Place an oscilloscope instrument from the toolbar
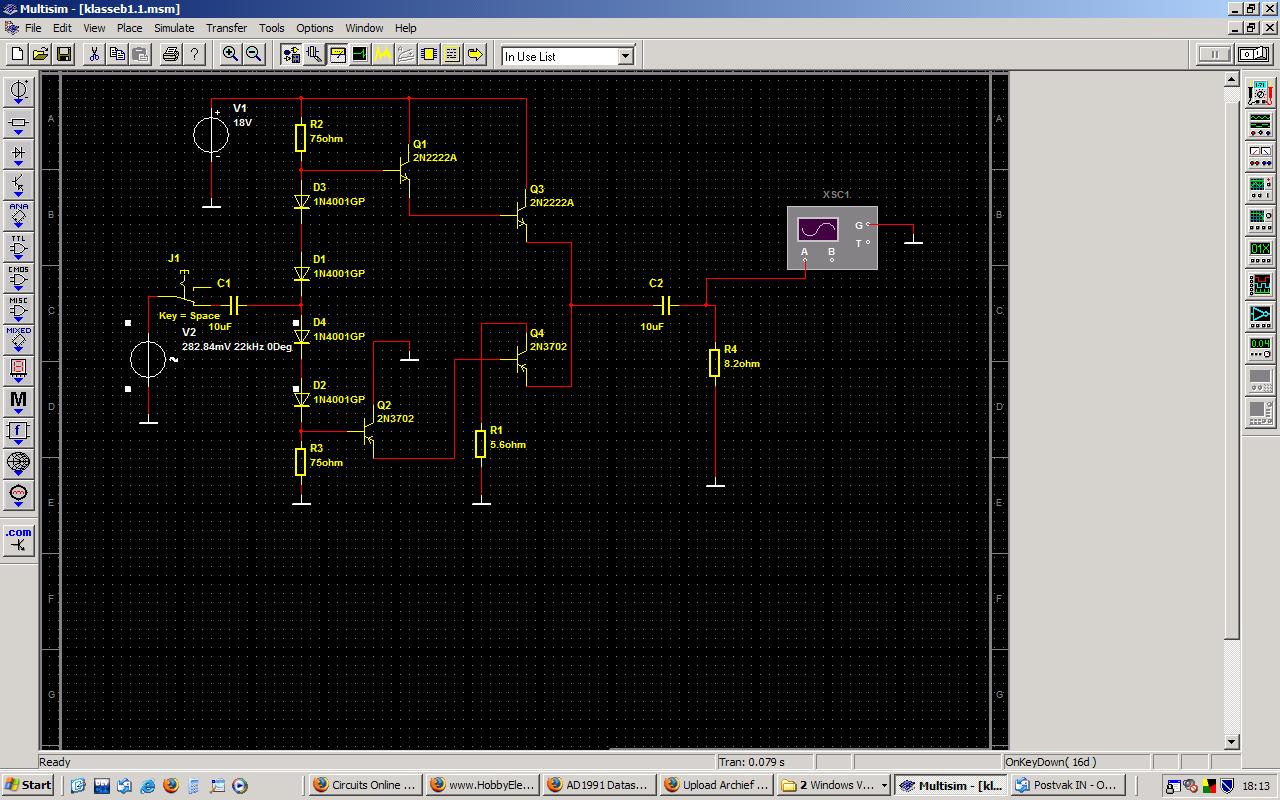1280x800 pixels. coord(1260,187)
